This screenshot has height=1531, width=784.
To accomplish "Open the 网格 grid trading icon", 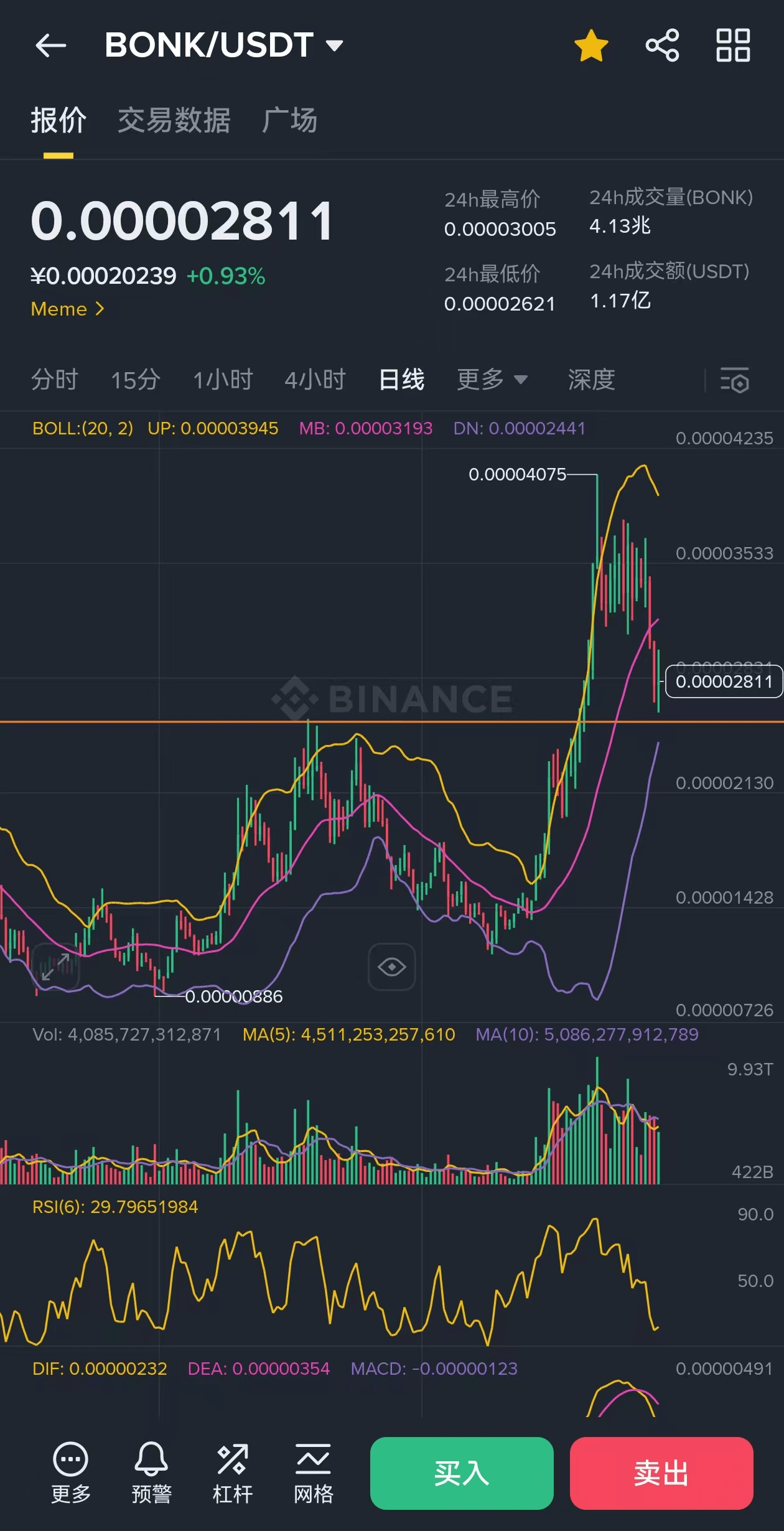I will (313, 1473).
